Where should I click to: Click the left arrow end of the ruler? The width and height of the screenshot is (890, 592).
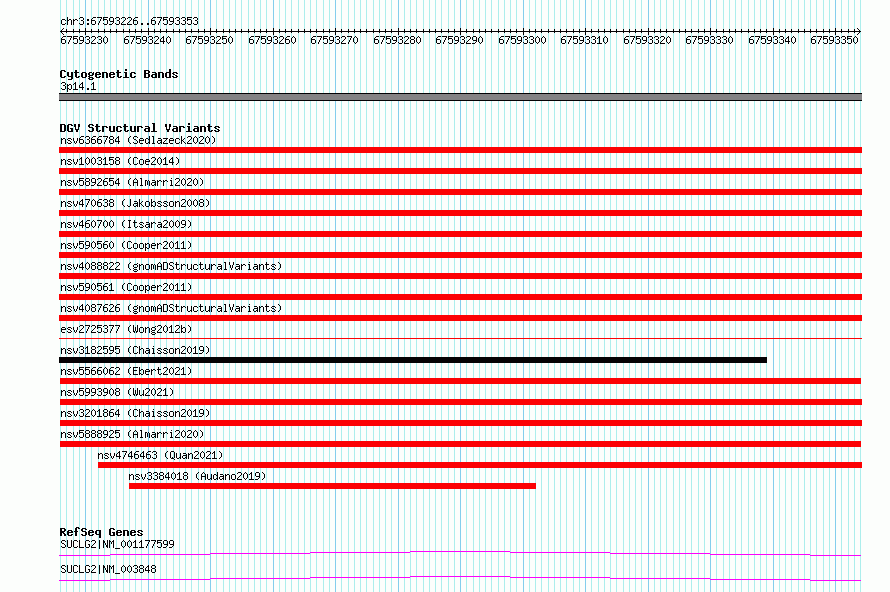click(x=62, y=31)
